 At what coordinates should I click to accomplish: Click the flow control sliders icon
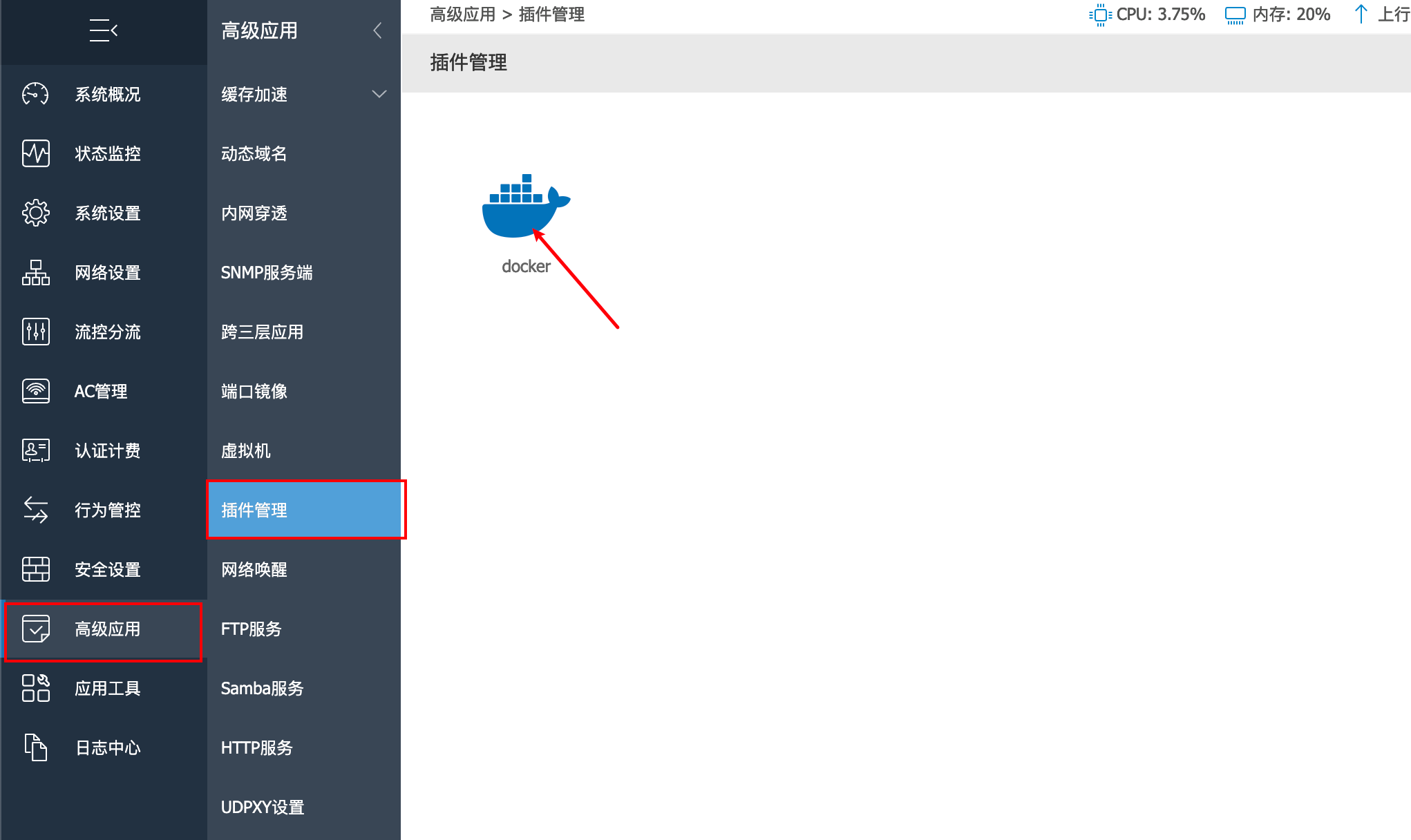pyautogui.click(x=35, y=332)
